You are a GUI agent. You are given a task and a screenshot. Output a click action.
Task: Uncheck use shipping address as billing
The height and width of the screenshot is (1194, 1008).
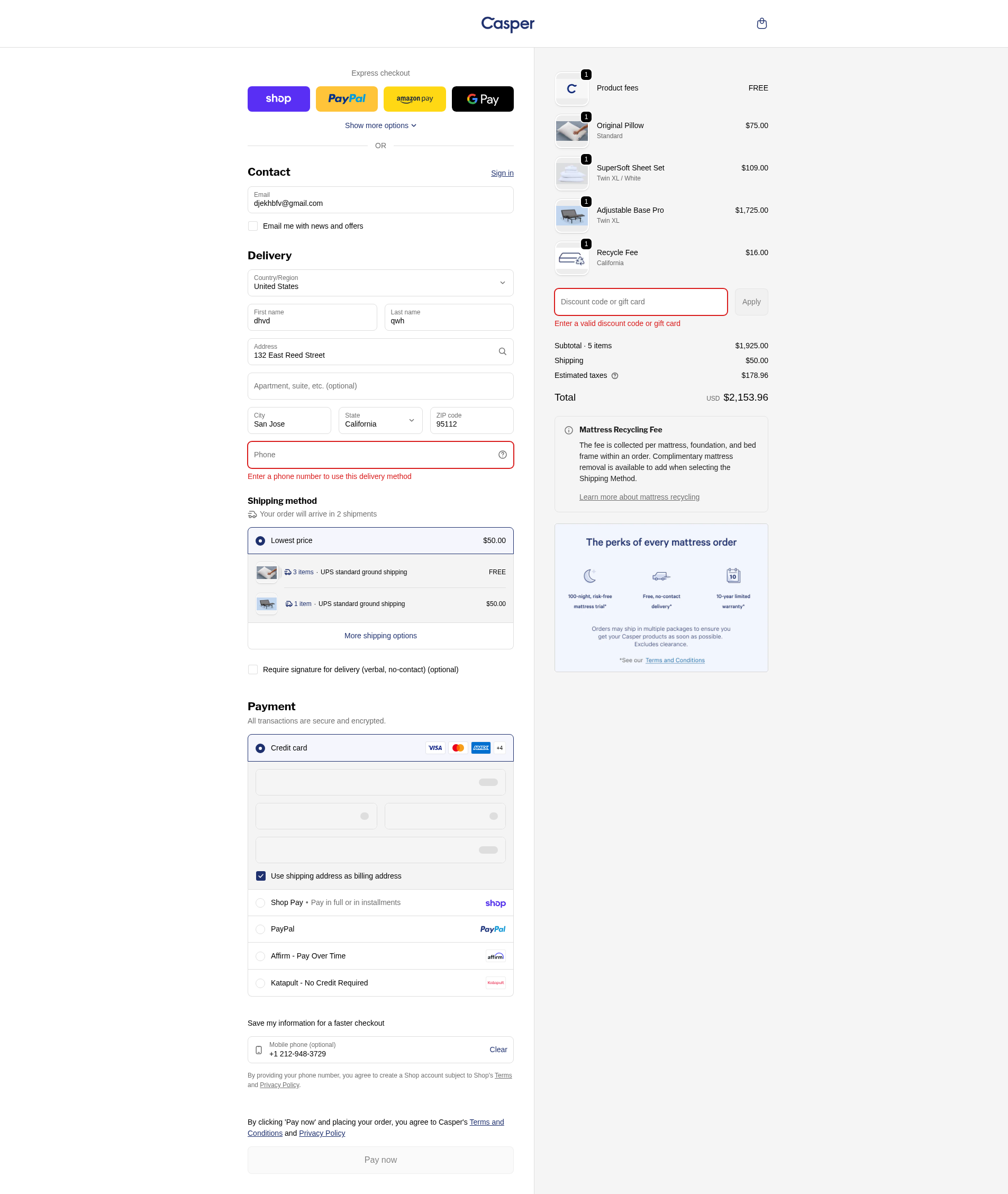(260, 876)
